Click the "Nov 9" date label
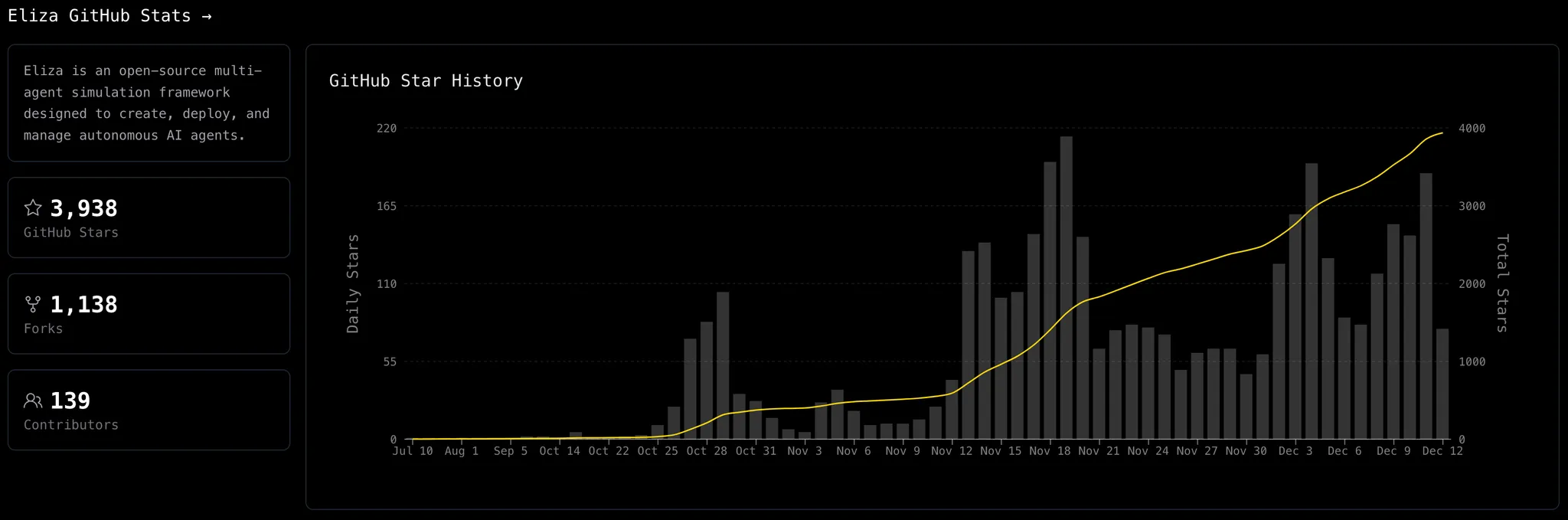 pos(903,451)
